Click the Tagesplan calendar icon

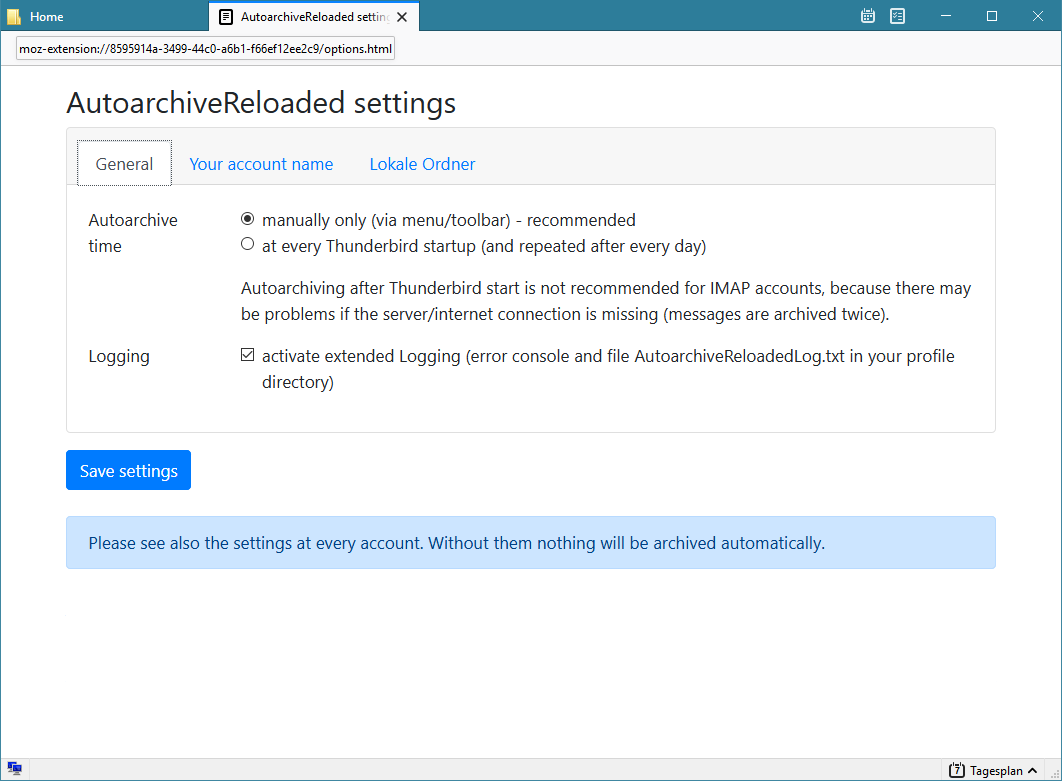[x=956, y=770]
